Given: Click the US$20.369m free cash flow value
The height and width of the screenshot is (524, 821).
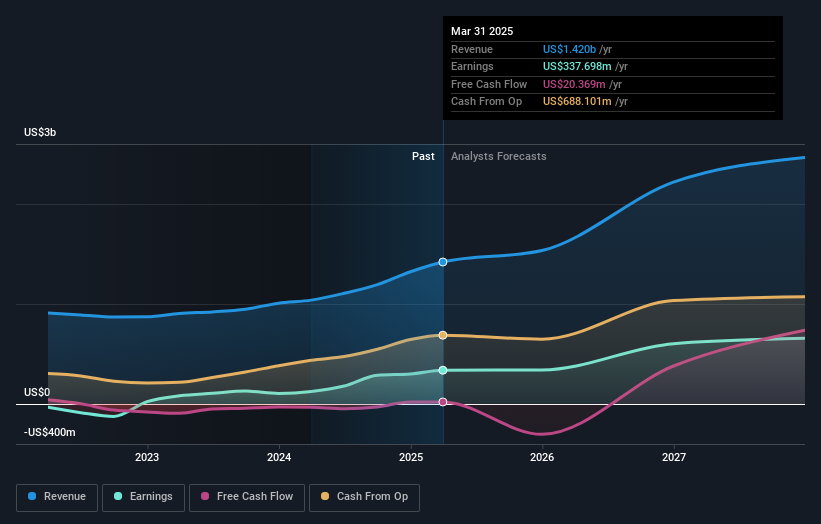Looking at the screenshot, I should tap(574, 84).
